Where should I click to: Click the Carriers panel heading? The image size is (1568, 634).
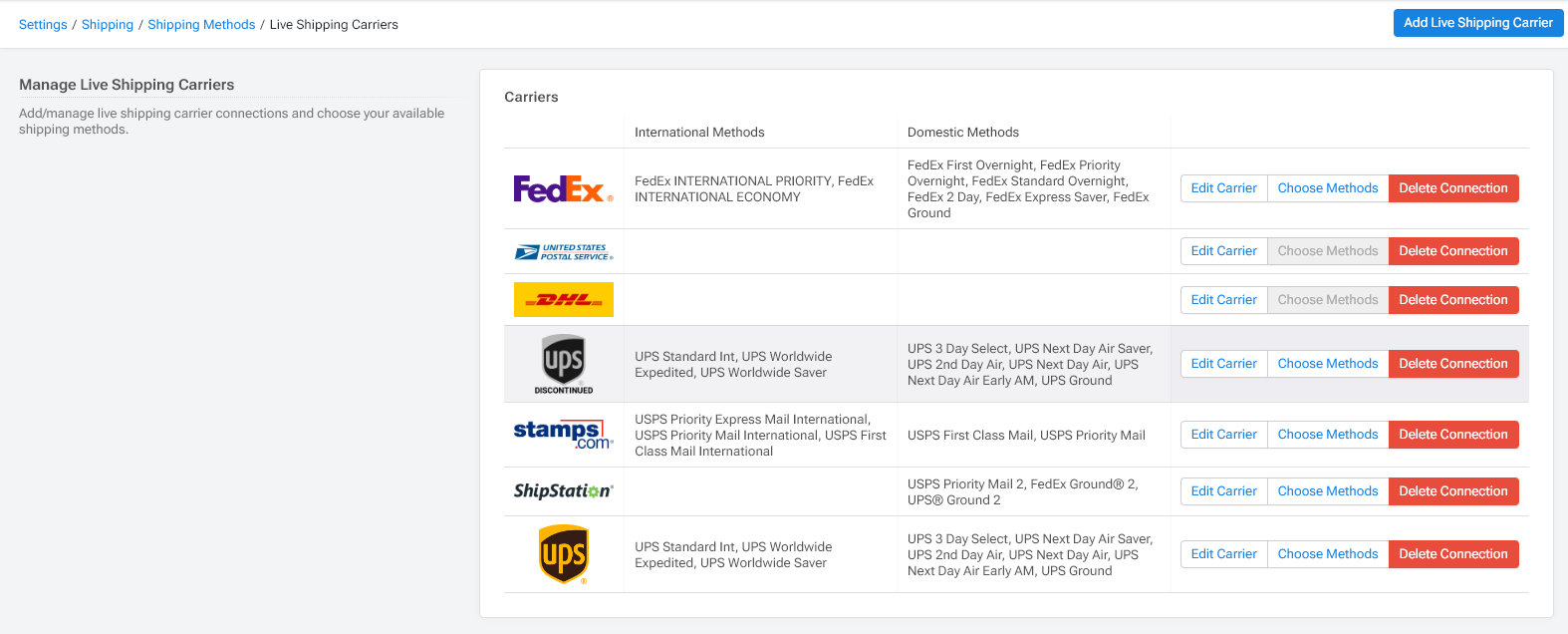[x=531, y=97]
